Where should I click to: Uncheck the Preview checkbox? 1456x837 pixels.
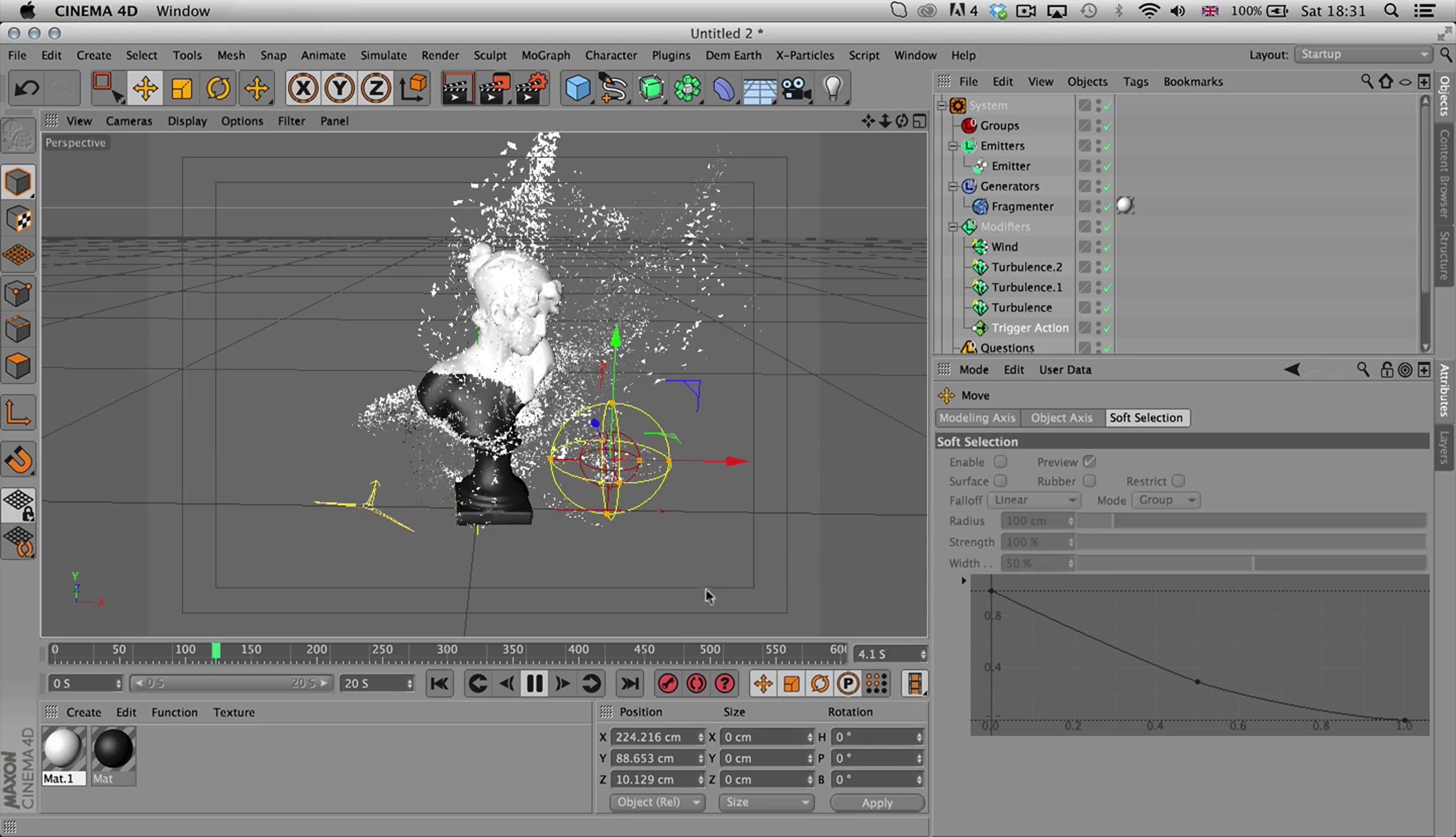click(1090, 462)
